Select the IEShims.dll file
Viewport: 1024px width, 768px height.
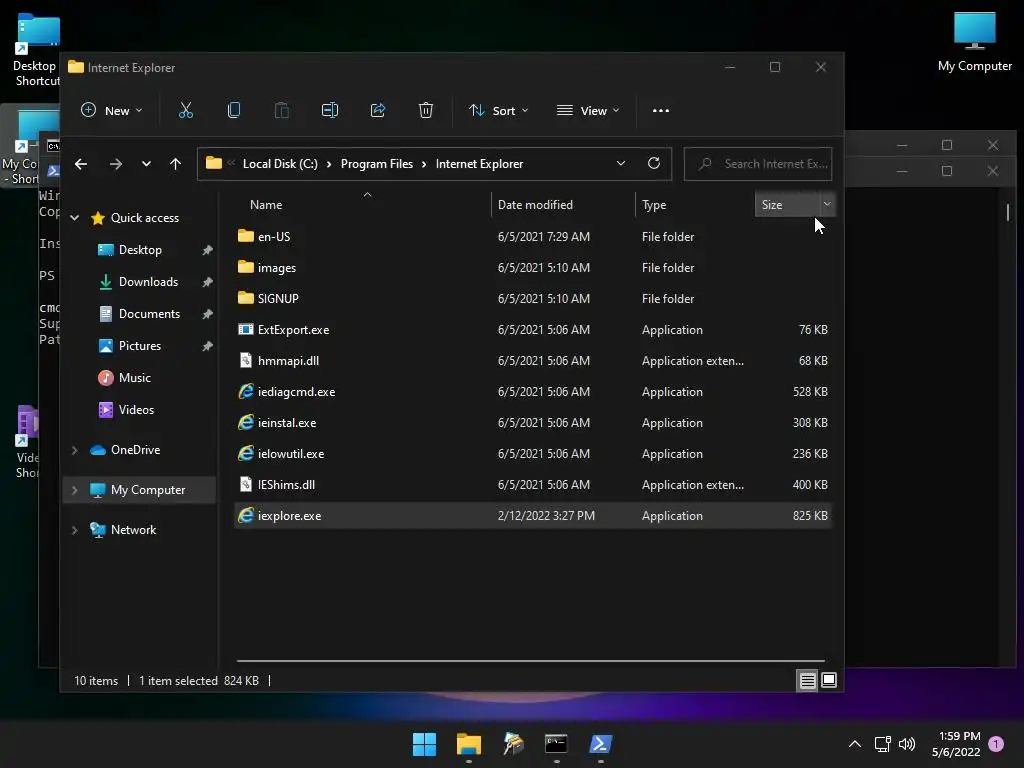[x=286, y=485]
